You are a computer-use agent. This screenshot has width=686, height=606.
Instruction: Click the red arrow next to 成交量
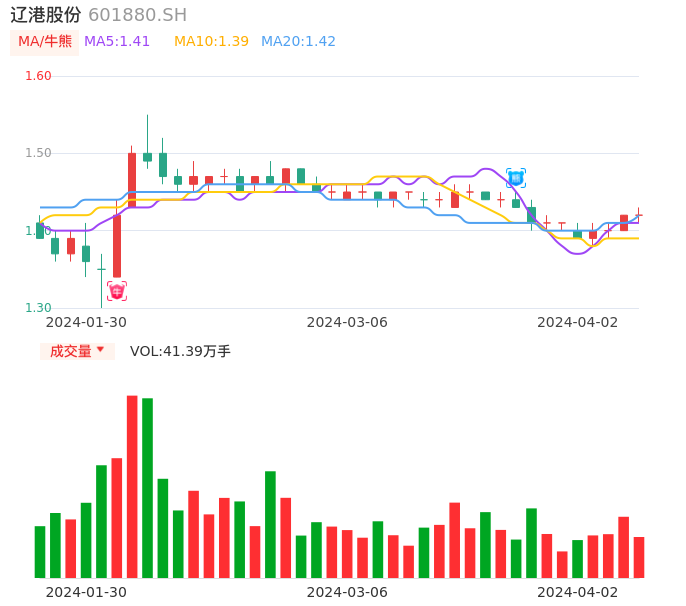(100, 350)
